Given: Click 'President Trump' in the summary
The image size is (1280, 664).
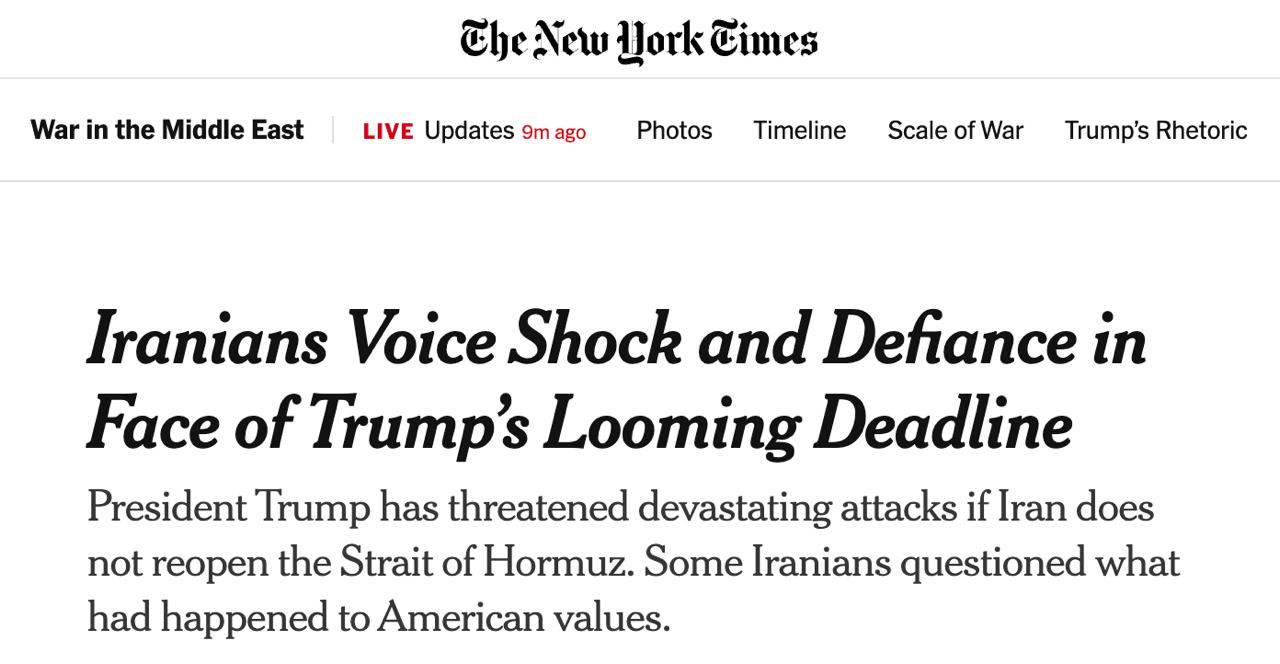Looking at the screenshot, I should coord(228,507).
